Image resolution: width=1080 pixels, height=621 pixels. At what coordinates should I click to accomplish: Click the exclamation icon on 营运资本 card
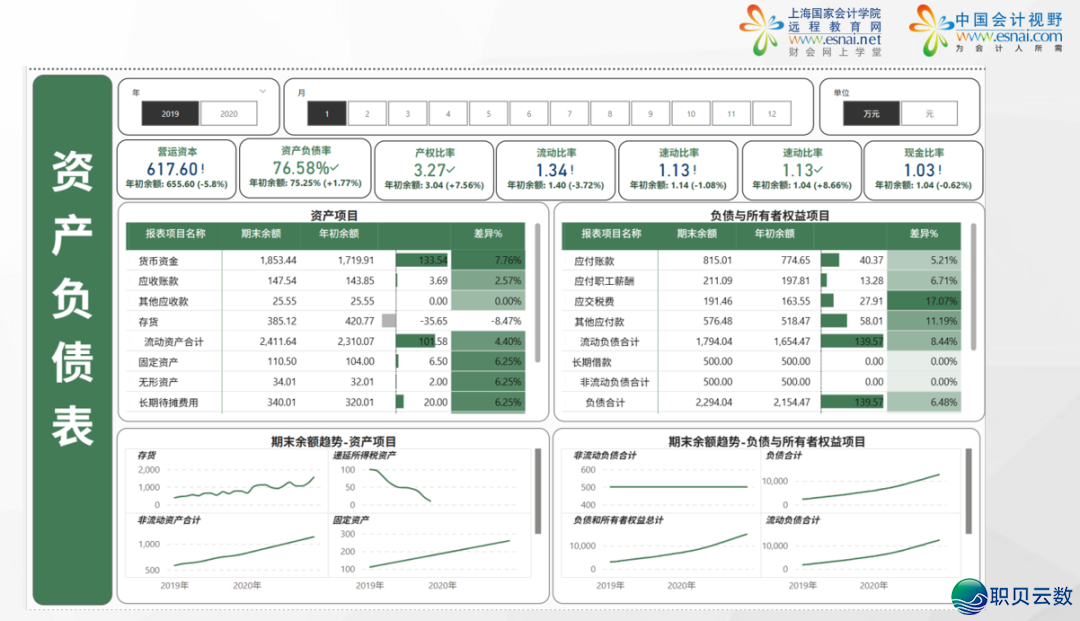coord(203,169)
